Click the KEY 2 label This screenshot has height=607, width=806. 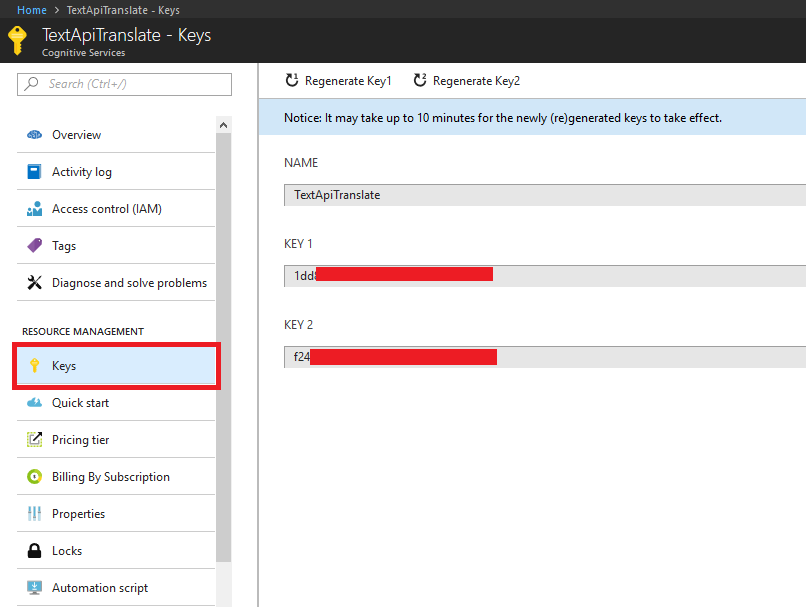tap(298, 325)
